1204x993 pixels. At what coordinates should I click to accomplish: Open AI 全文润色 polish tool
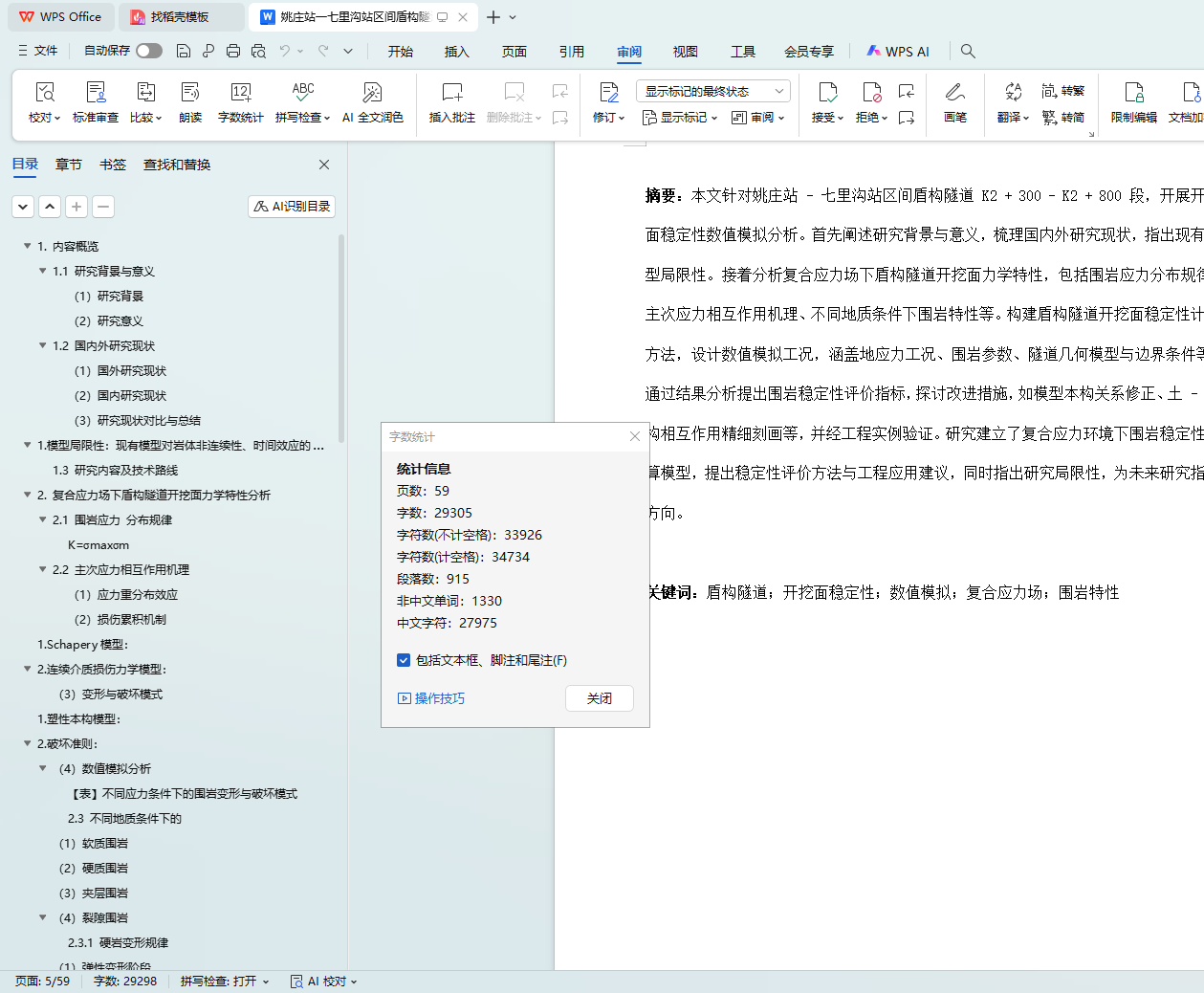click(x=372, y=101)
